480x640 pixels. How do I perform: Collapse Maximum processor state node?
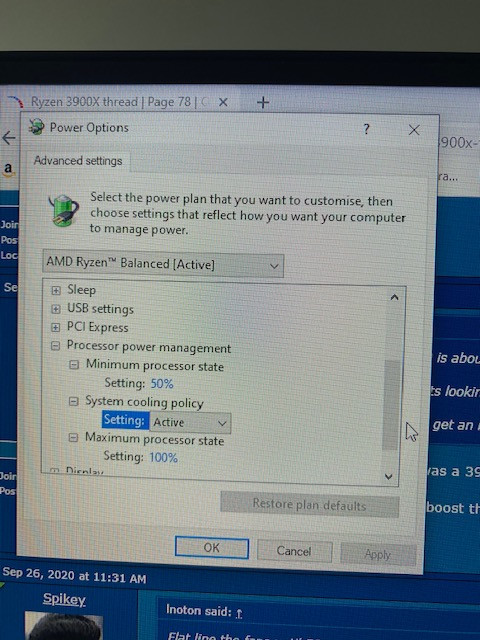pyautogui.click(x=73, y=438)
